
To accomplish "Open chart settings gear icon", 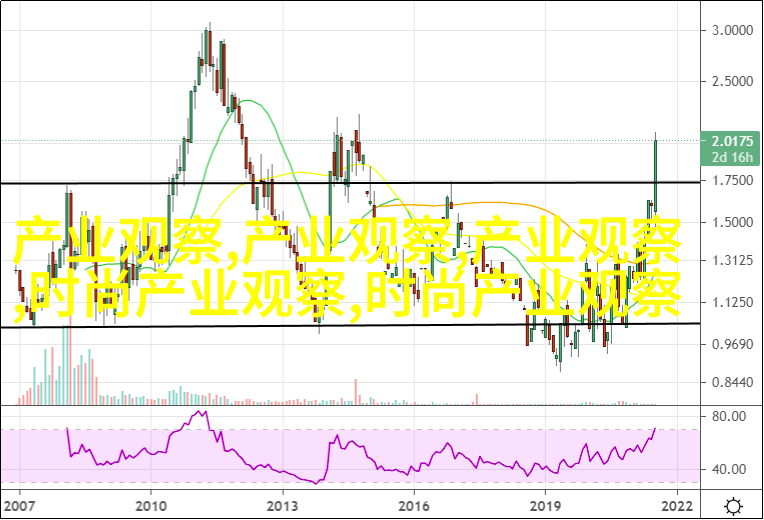I will click(733, 505).
